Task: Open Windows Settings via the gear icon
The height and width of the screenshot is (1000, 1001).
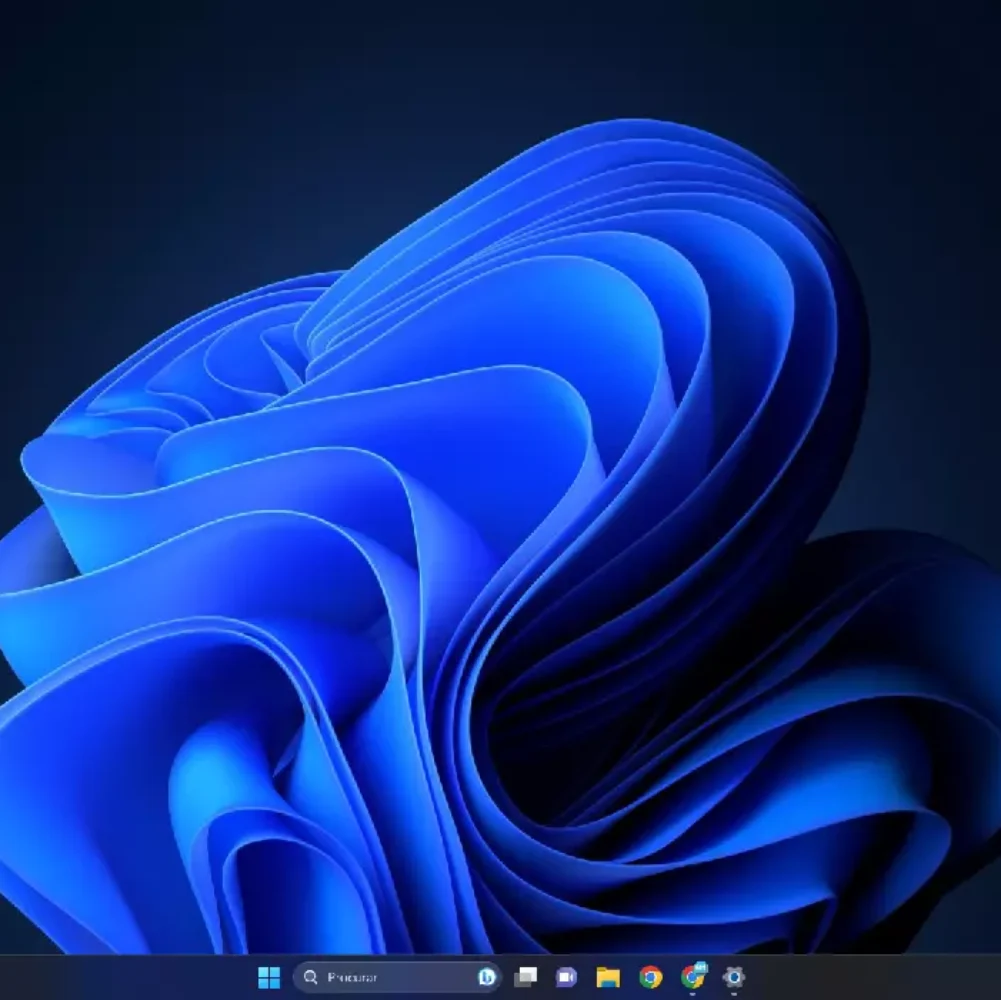Action: 733,977
